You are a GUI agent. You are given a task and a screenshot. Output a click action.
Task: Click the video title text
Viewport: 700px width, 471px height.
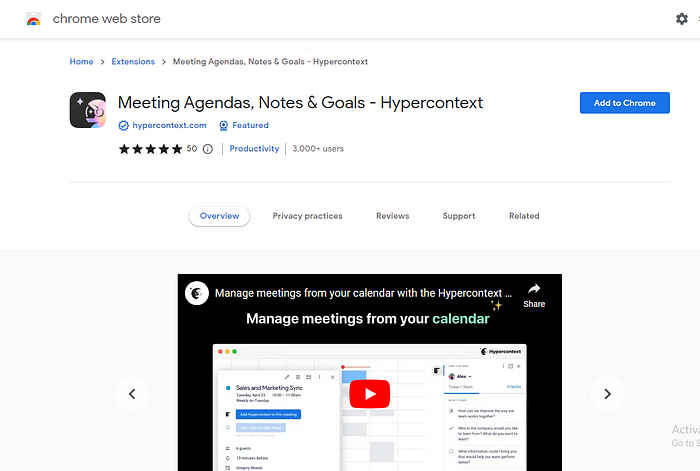363,293
